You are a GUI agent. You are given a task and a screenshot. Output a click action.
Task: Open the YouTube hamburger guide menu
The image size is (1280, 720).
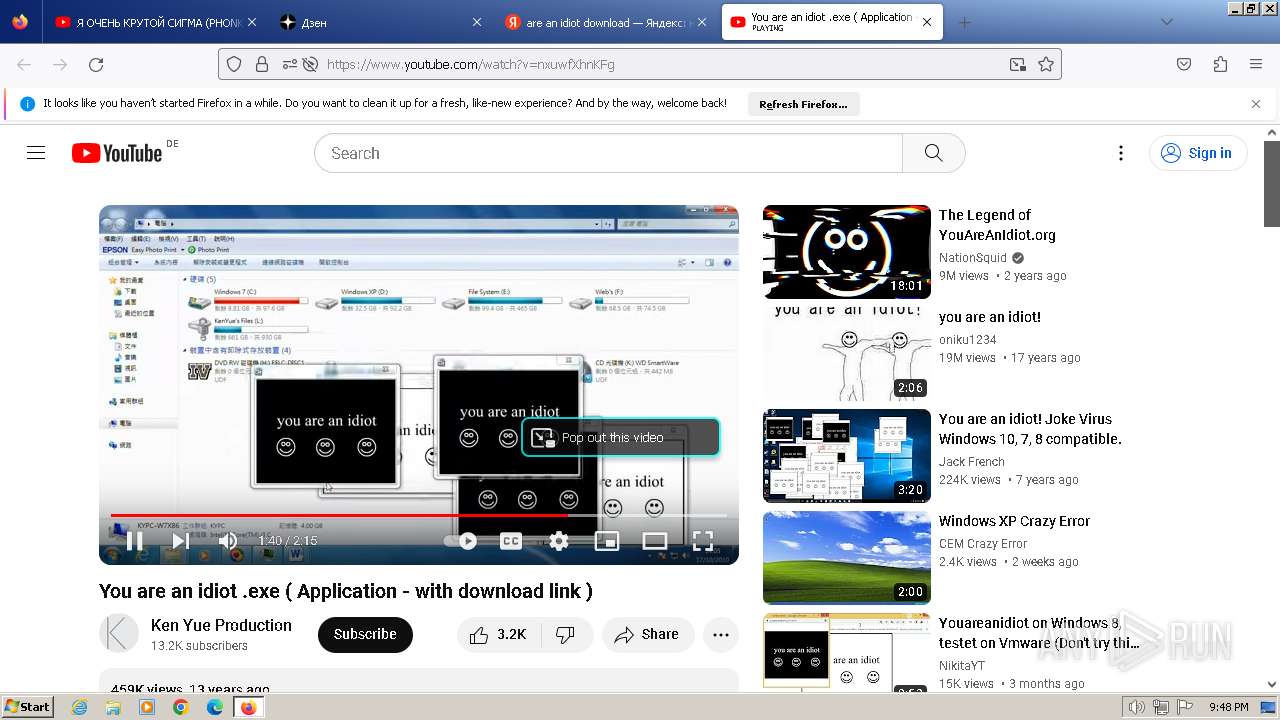(x=36, y=153)
